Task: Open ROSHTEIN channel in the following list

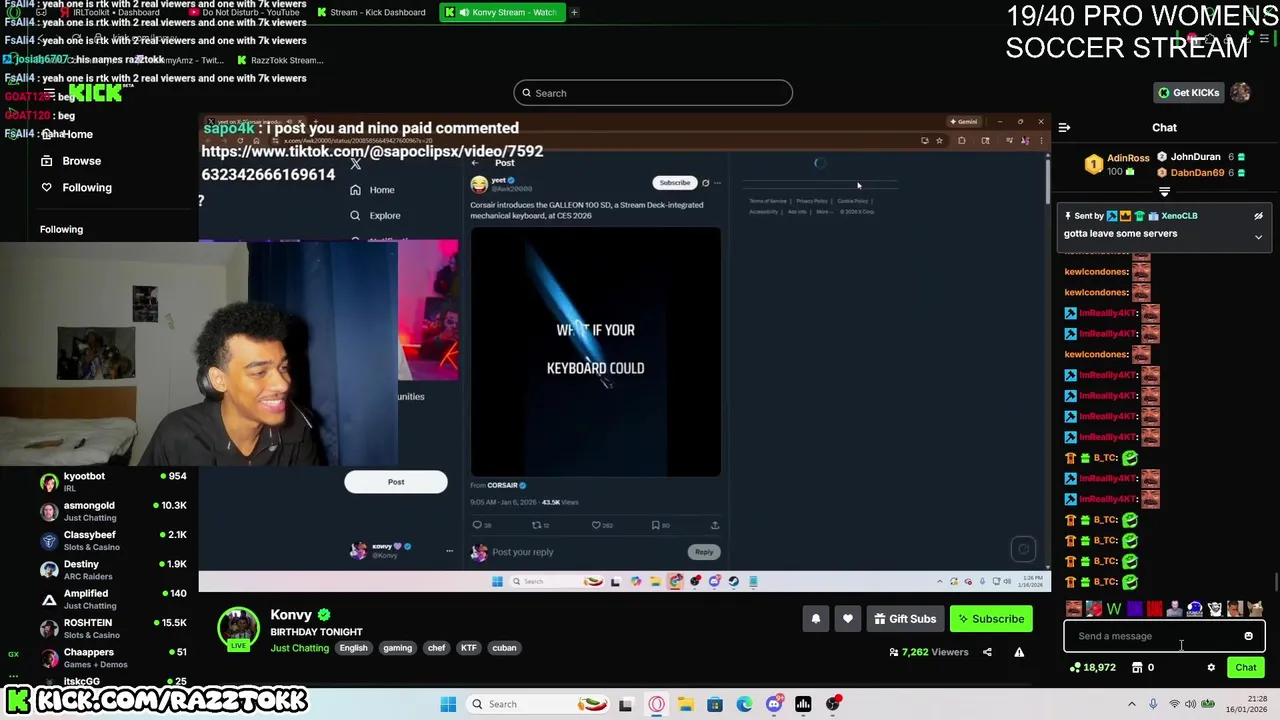Action: tap(112, 628)
